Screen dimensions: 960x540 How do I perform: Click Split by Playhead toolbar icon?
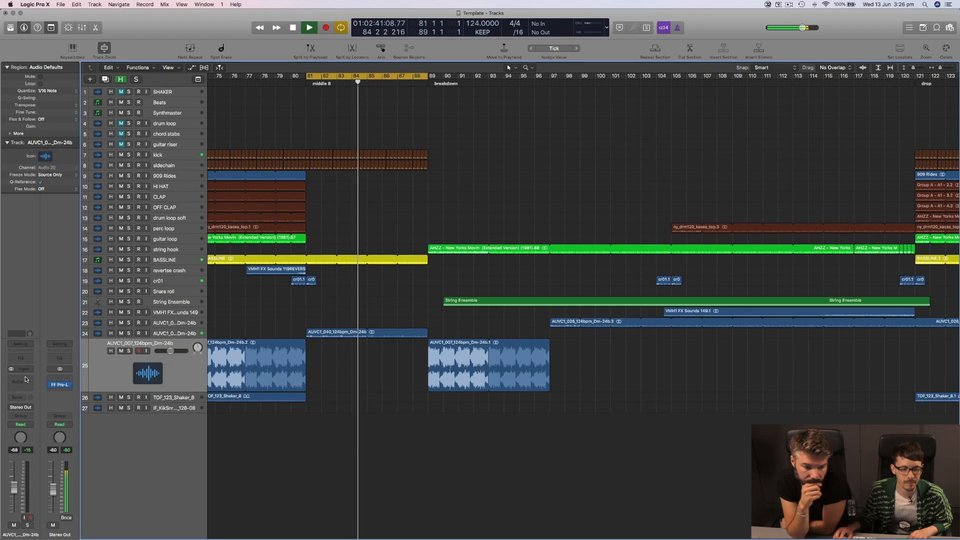(x=310, y=48)
